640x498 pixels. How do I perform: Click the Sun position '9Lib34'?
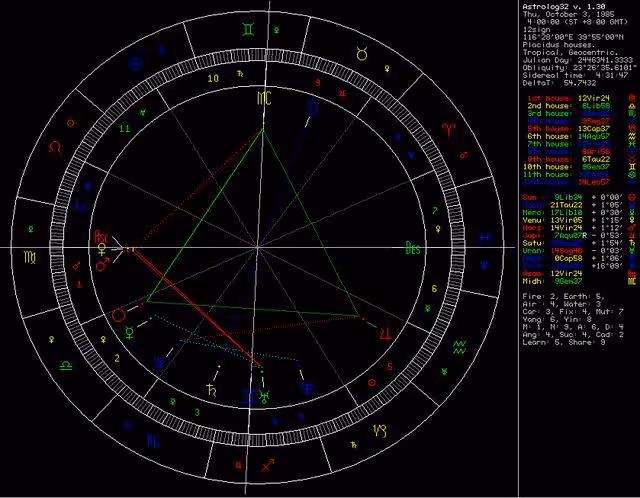tap(568, 198)
